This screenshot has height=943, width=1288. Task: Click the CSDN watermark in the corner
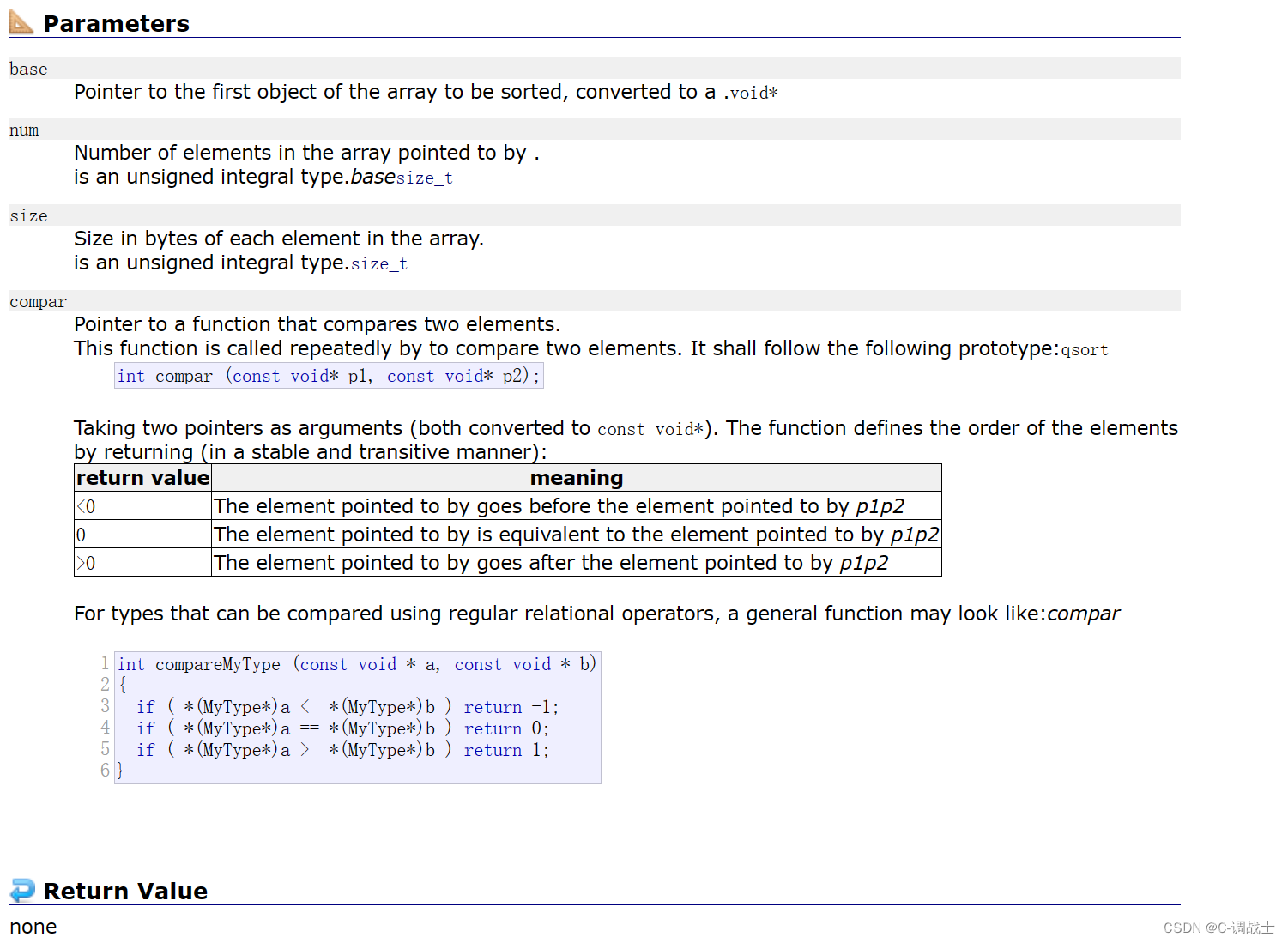(1218, 928)
